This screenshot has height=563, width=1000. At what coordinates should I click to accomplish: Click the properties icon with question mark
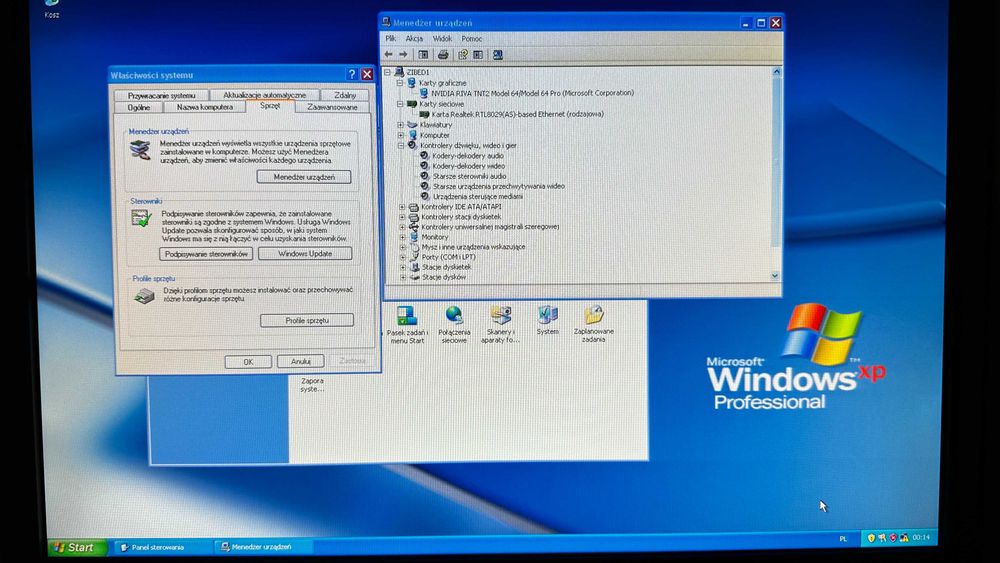[x=463, y=55]
